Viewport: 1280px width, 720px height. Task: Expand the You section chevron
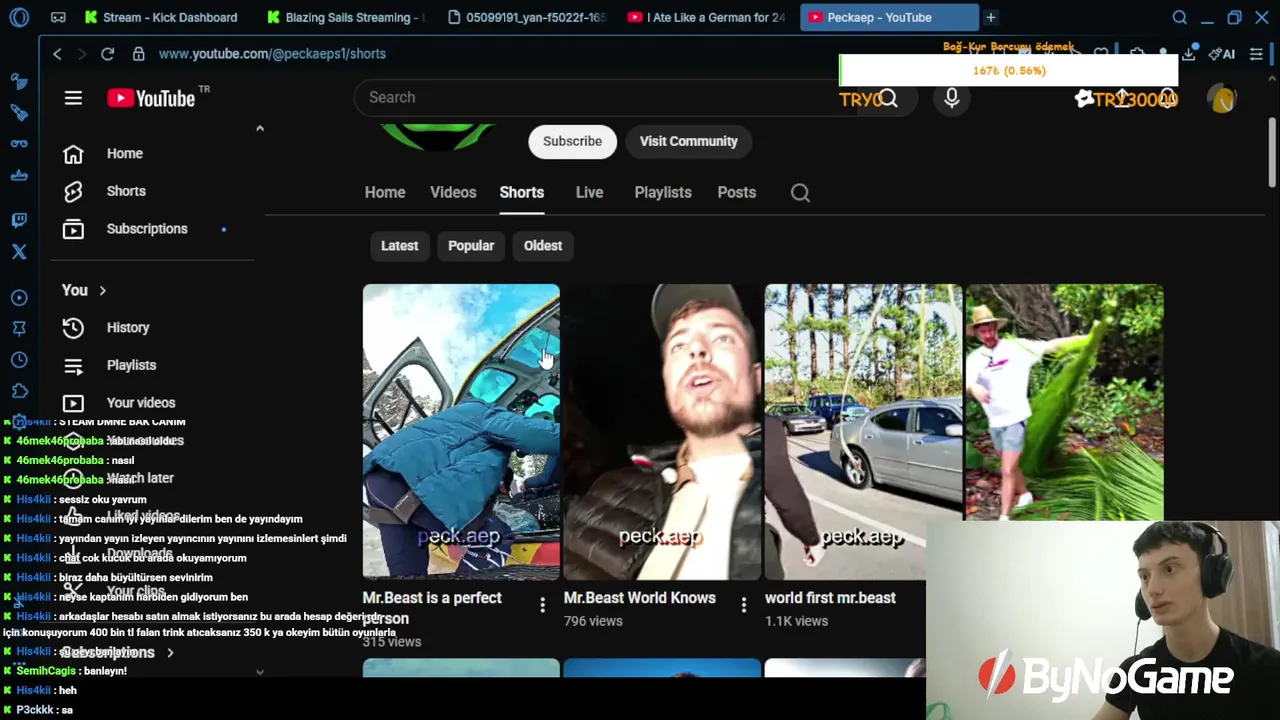pos(102,291)
